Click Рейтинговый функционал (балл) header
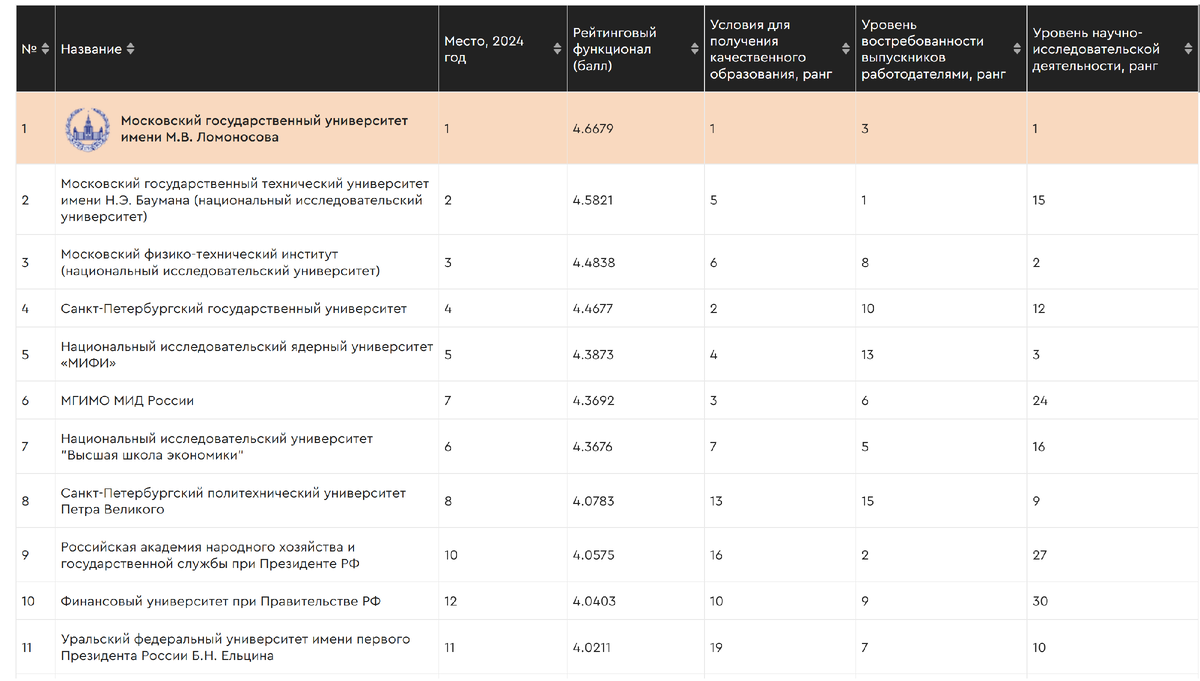 [x=615, y=49]
